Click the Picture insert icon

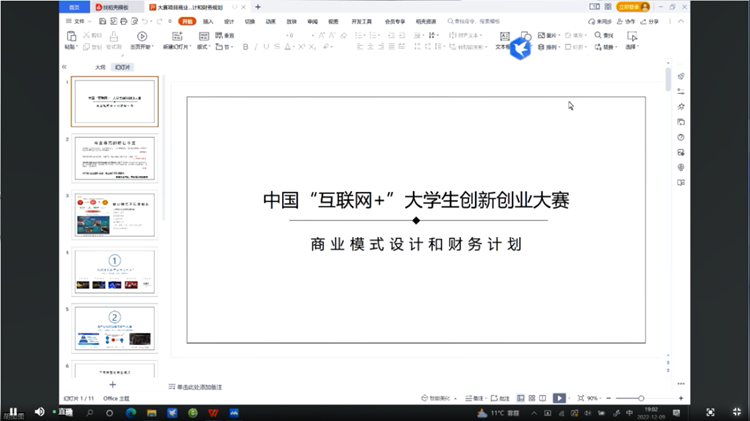click(x=541, y=35)
